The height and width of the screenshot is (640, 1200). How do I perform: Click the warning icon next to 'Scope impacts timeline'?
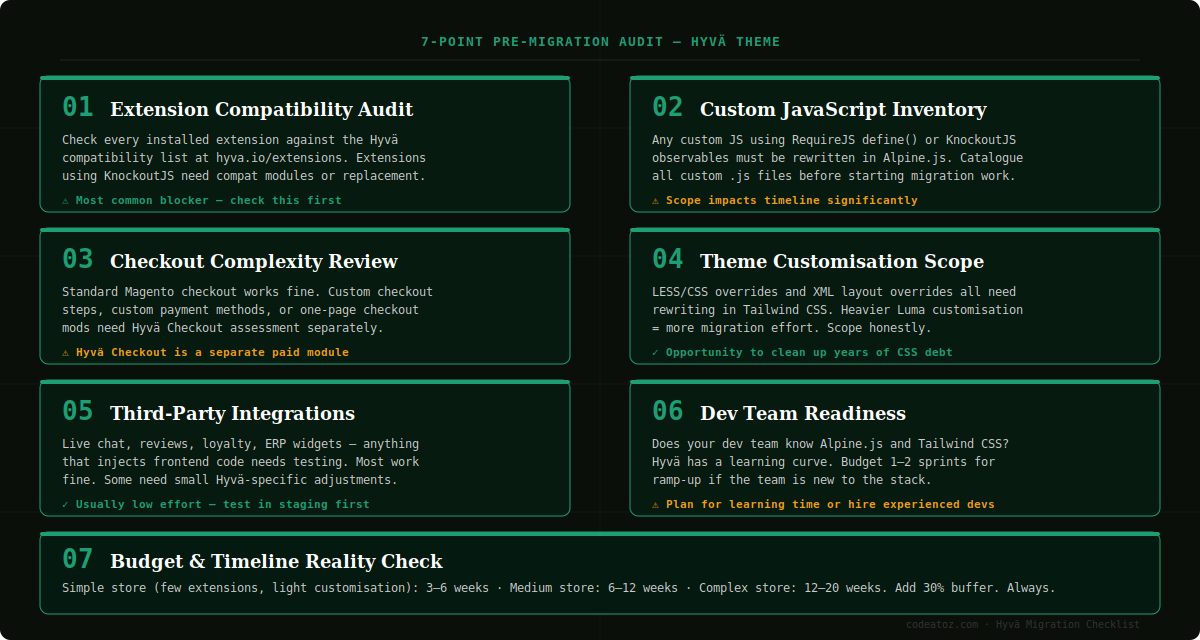pos(656,200)
